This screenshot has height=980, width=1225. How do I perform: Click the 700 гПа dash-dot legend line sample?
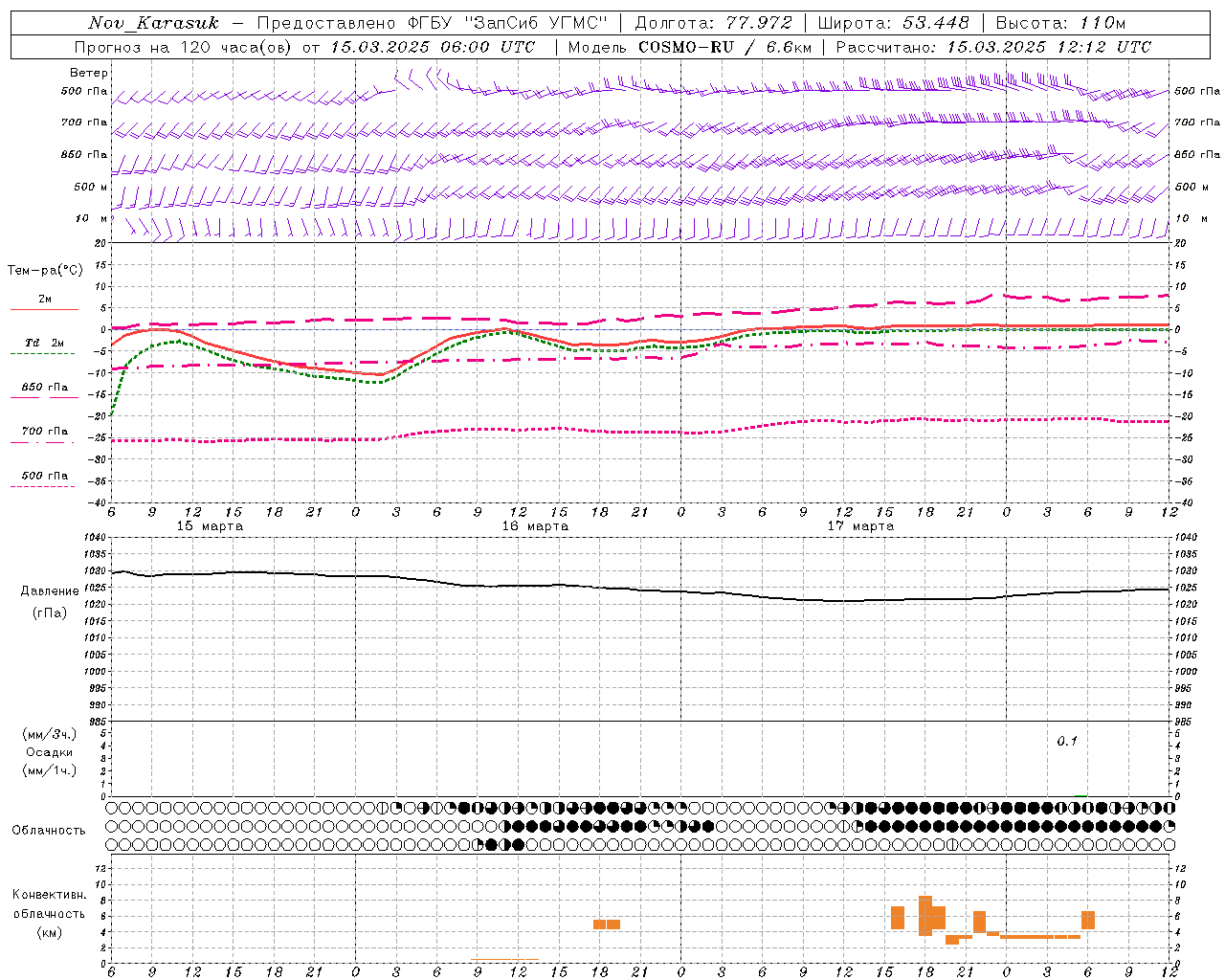42,442
